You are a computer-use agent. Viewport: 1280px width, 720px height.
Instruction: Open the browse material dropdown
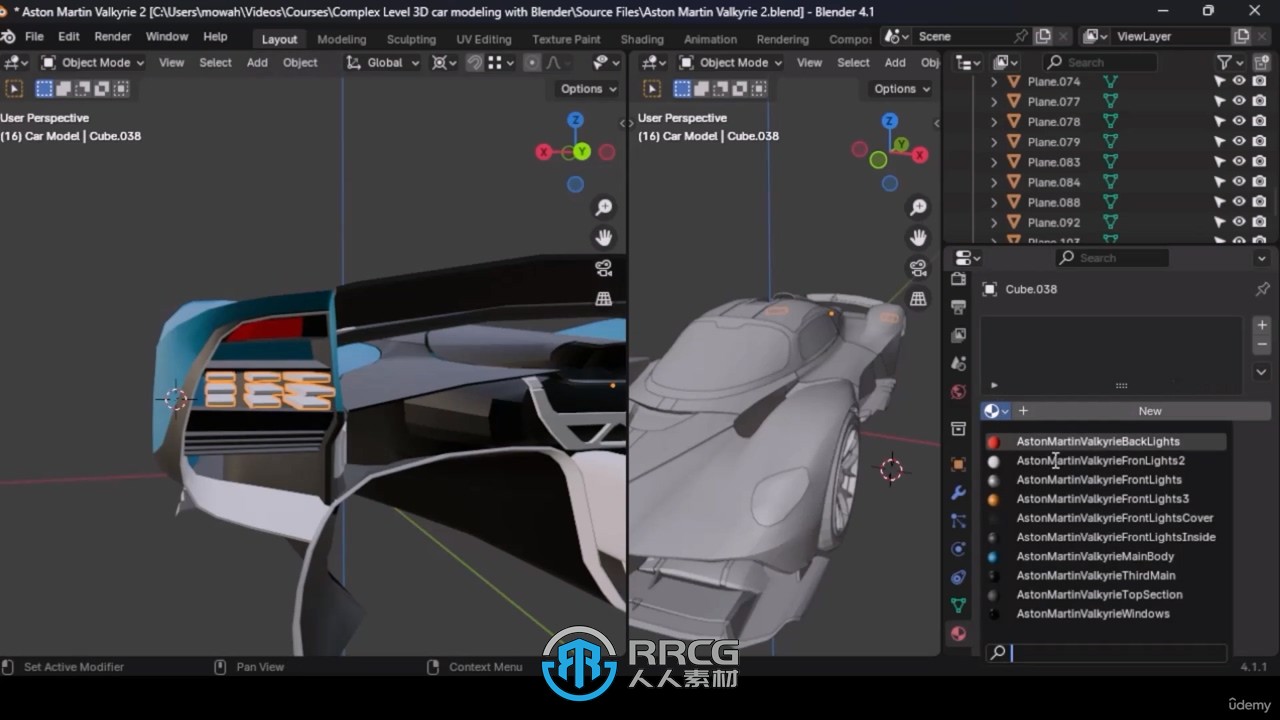[x=996, y=411]
